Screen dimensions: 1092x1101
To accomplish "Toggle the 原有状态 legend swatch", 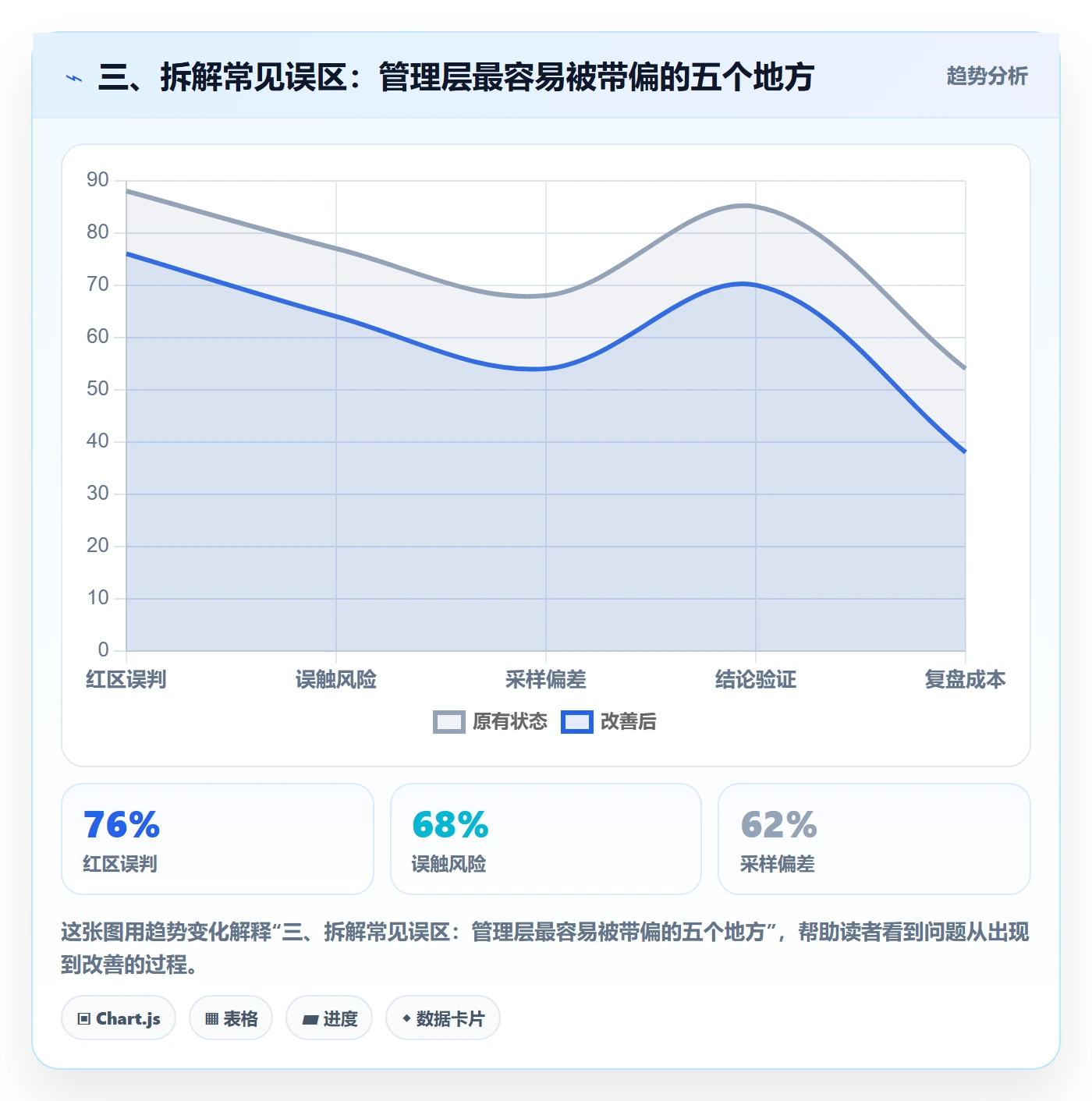I will pos(449,722).
